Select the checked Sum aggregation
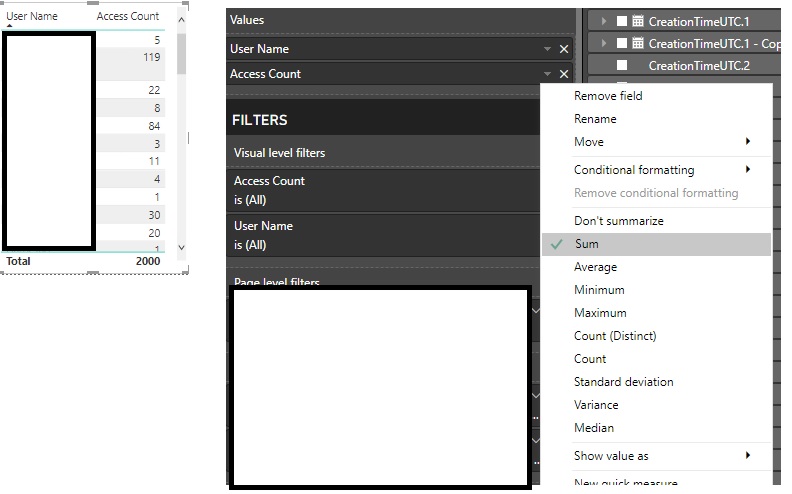Image resolution: width=792 pixels, height=494 pixels. point(657,244)
